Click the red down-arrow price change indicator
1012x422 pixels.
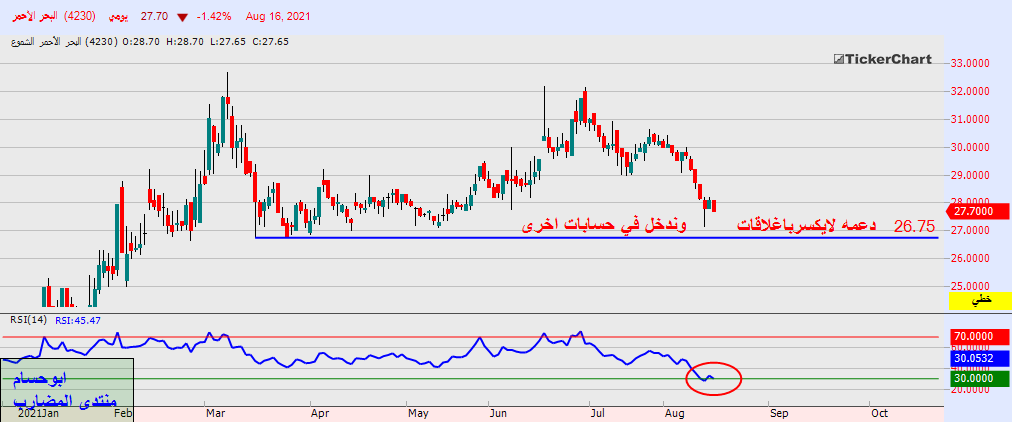point(182,17)
